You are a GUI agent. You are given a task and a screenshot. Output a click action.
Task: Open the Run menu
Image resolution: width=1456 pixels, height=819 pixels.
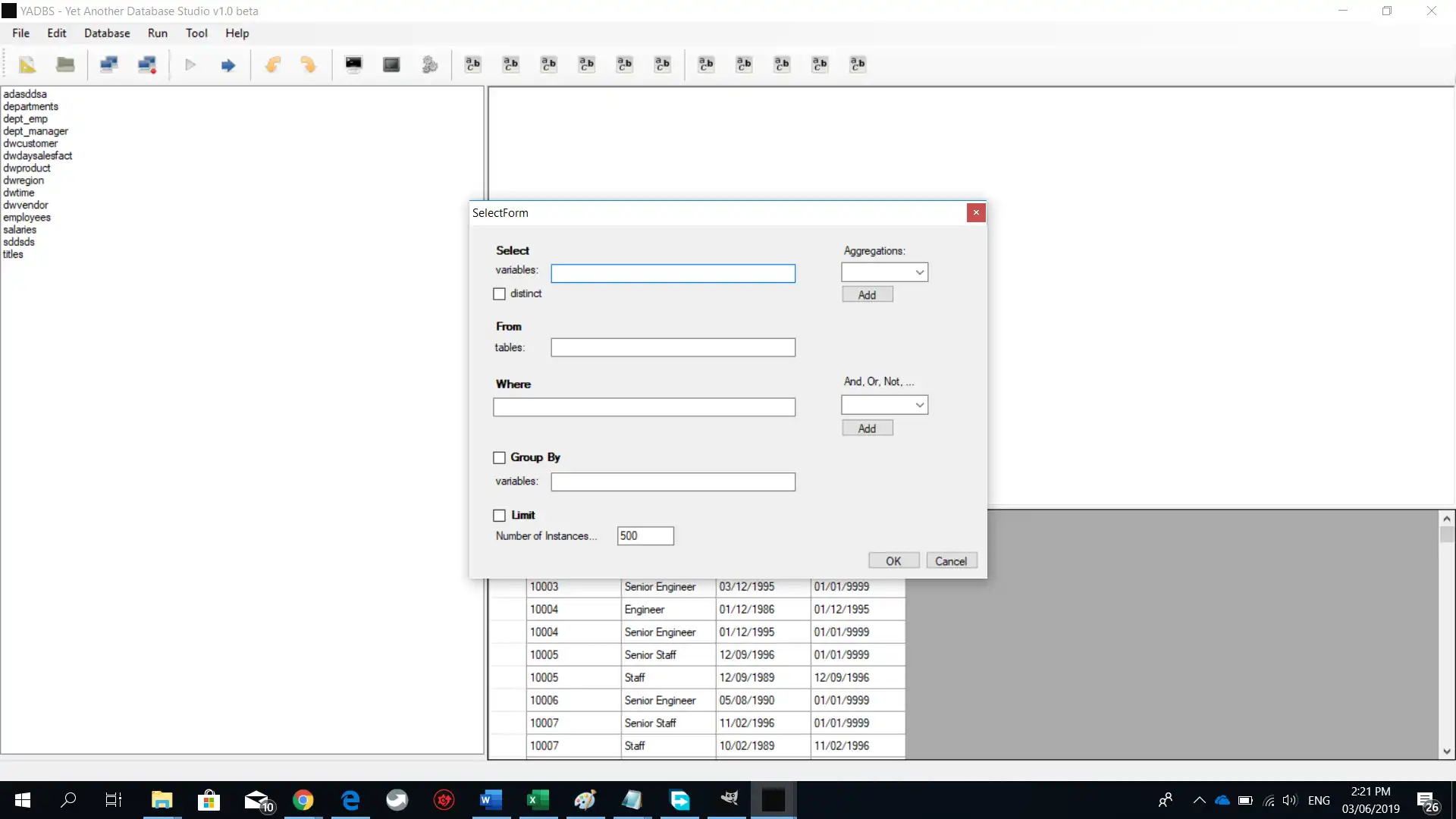pos(158,33)
